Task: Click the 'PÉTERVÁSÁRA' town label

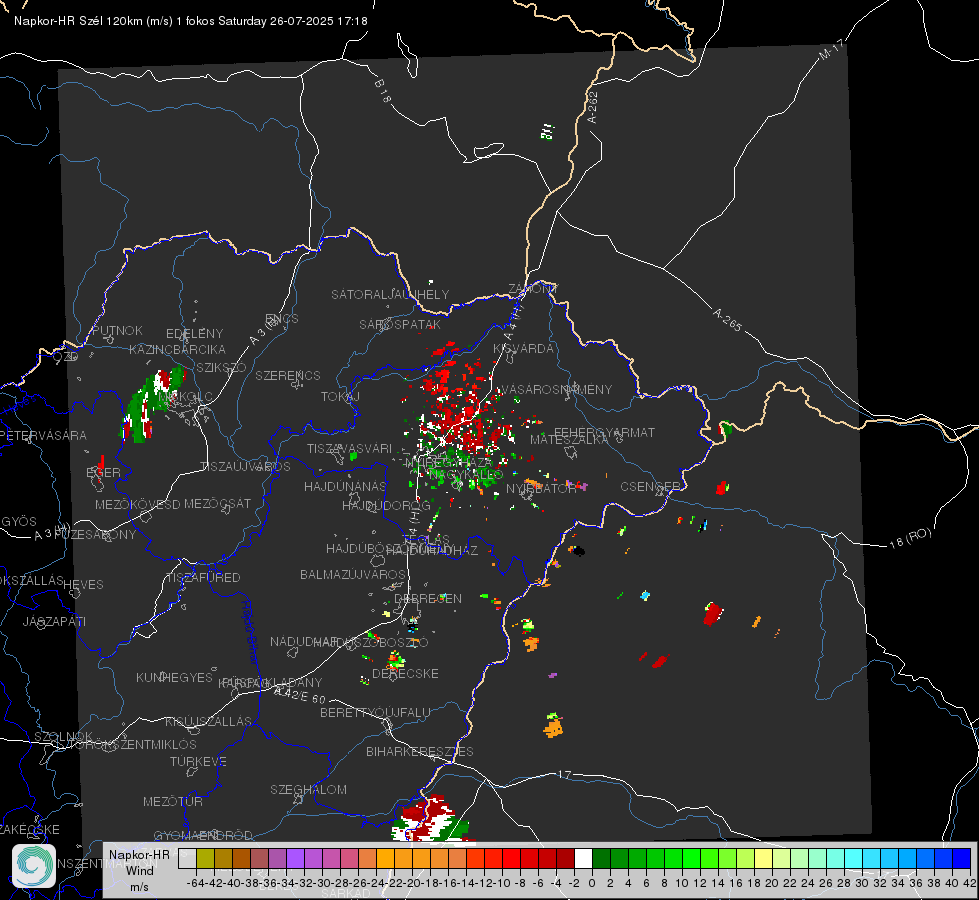Action: [43, 435]
